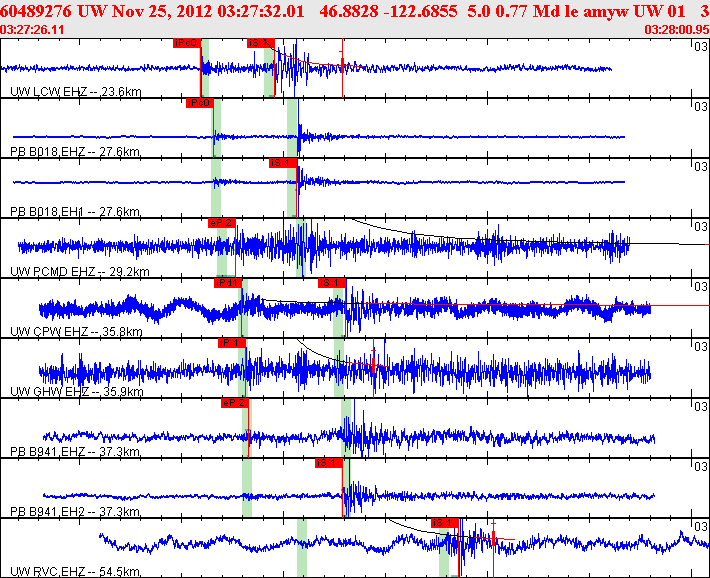
Task: Click the 'UW LCW EHZ -- 23.6km' station label
Action: [76, 92]
